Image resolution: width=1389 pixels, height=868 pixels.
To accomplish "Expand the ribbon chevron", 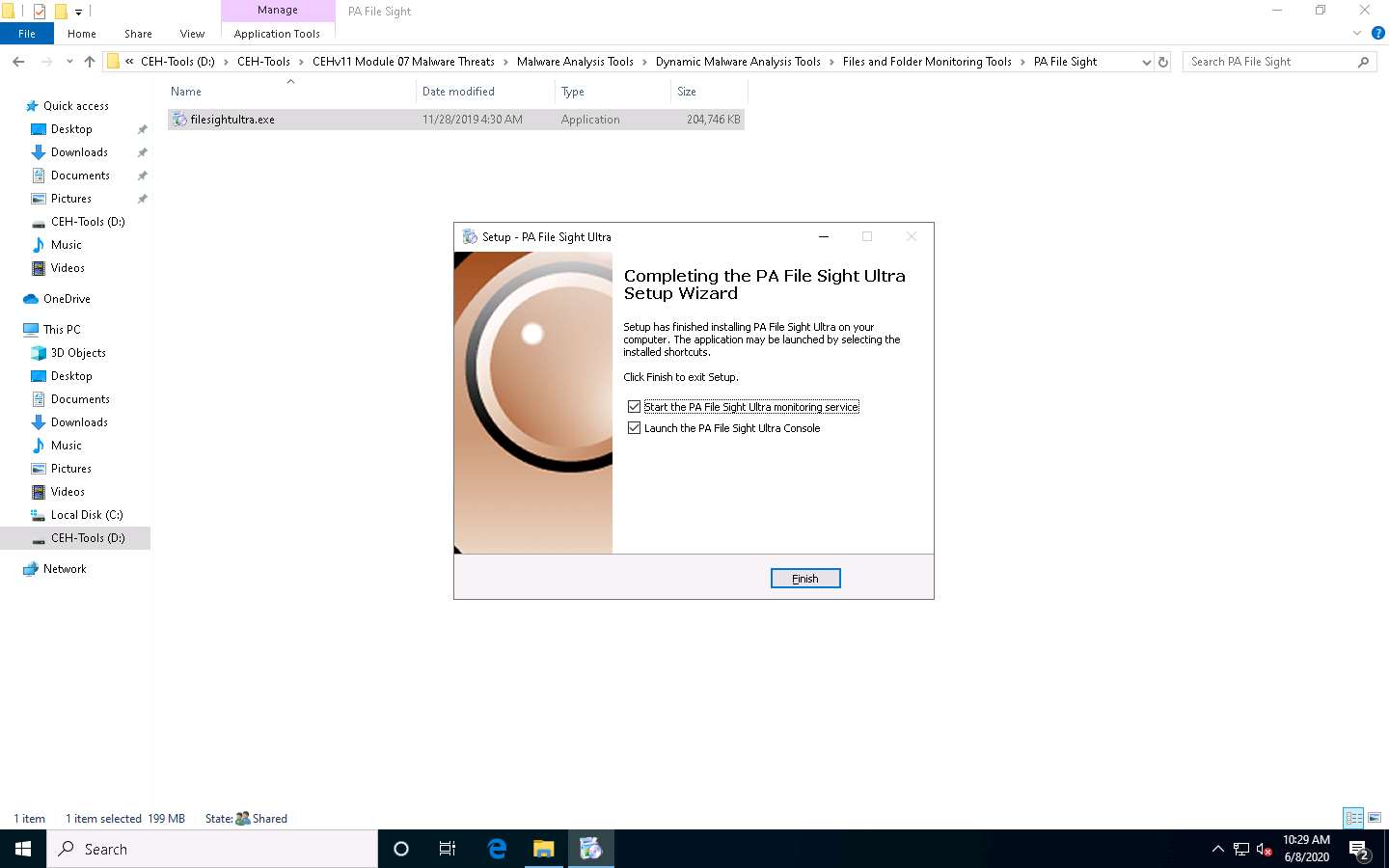I will pos(1357,33).
